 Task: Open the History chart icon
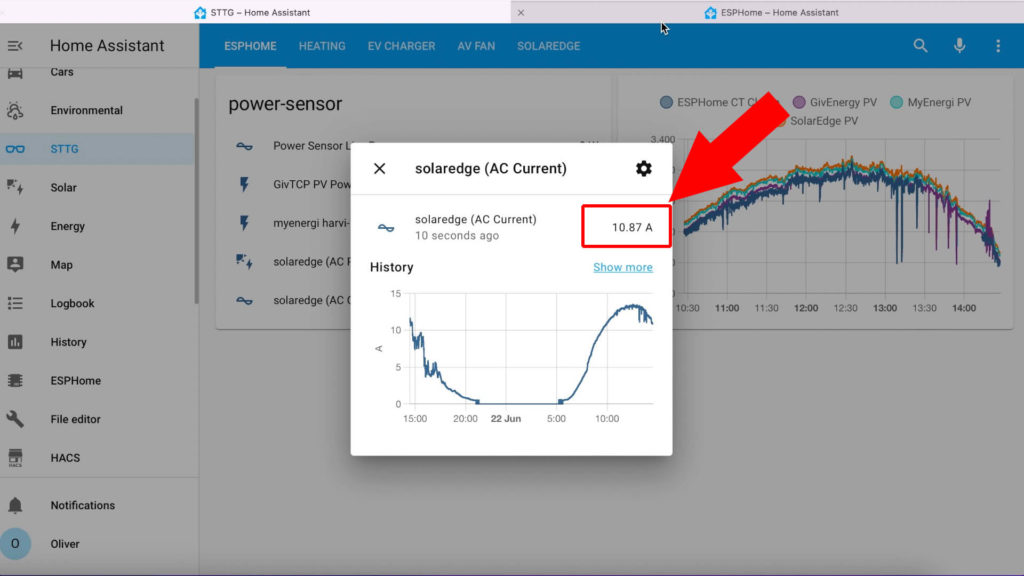(15, 342)
